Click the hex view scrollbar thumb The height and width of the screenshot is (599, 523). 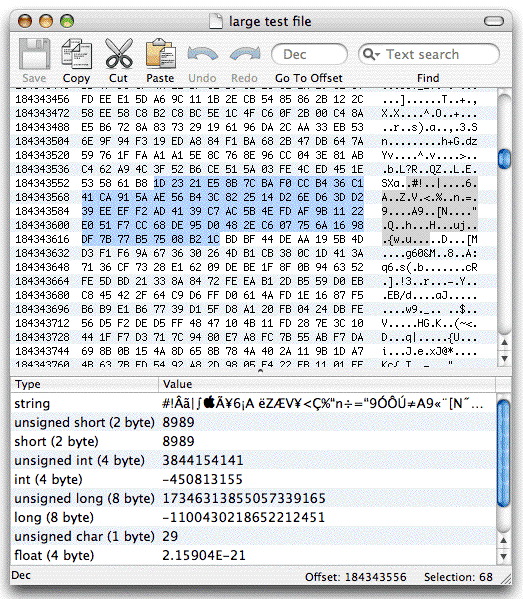(505, 158)
